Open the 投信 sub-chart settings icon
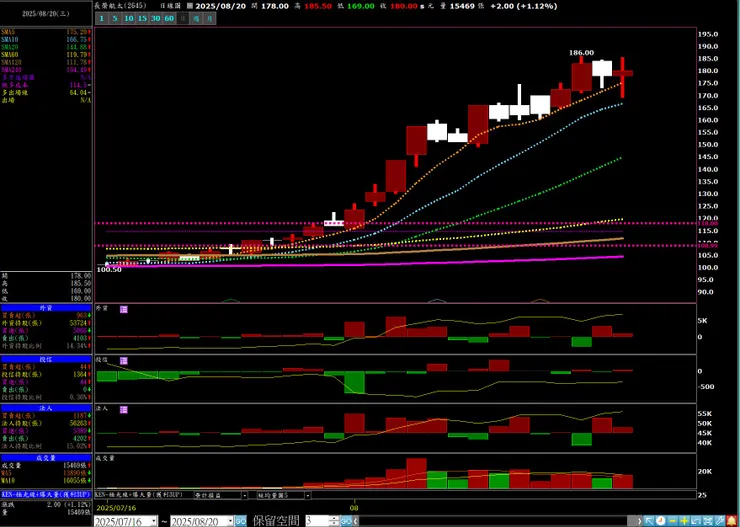The width and height of the screenshot is (740, 527). (124, 360)
